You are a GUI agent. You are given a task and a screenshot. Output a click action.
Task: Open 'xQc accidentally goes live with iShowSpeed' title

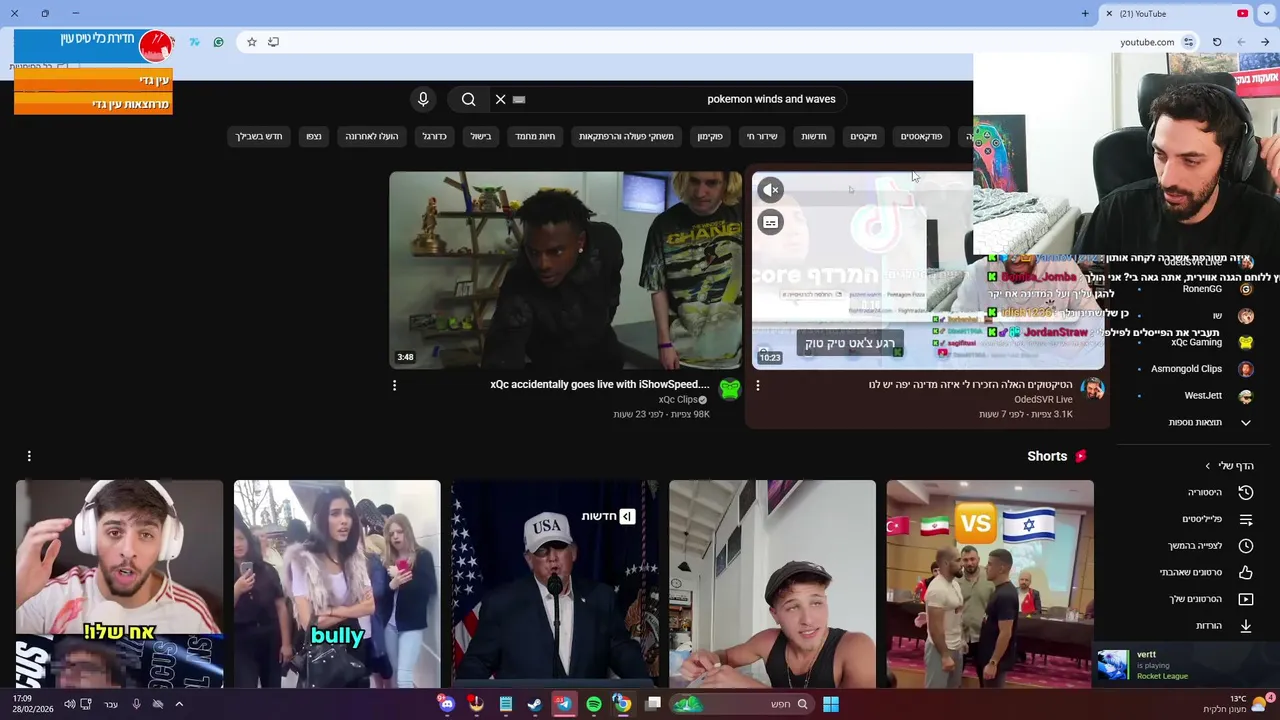point(600,384)
